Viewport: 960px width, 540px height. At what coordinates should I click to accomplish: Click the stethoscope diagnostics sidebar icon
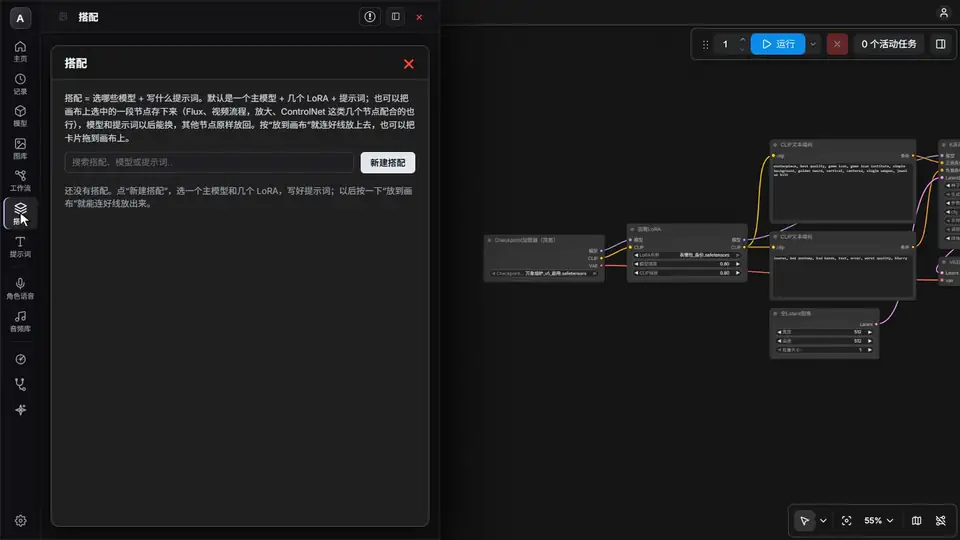tap(20, 384)
